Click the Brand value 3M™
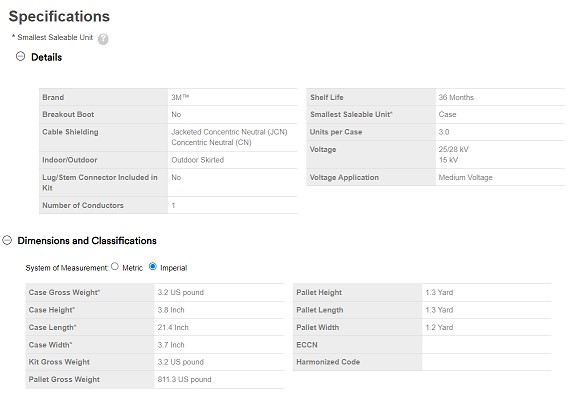The image size is (582, 396). (180, 97)
